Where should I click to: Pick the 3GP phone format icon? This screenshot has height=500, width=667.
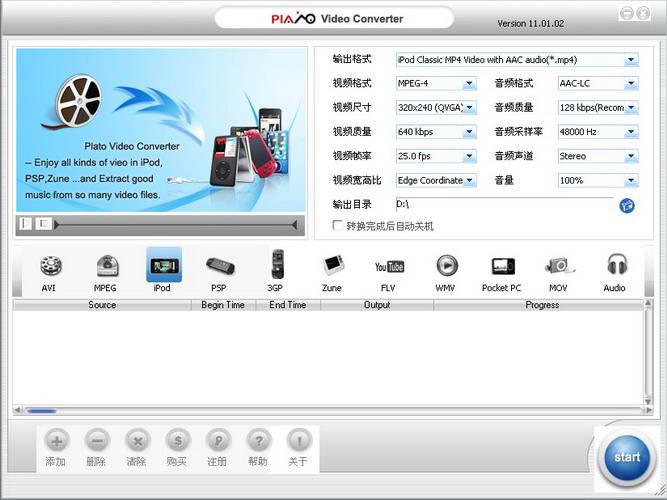pos(275,267)
